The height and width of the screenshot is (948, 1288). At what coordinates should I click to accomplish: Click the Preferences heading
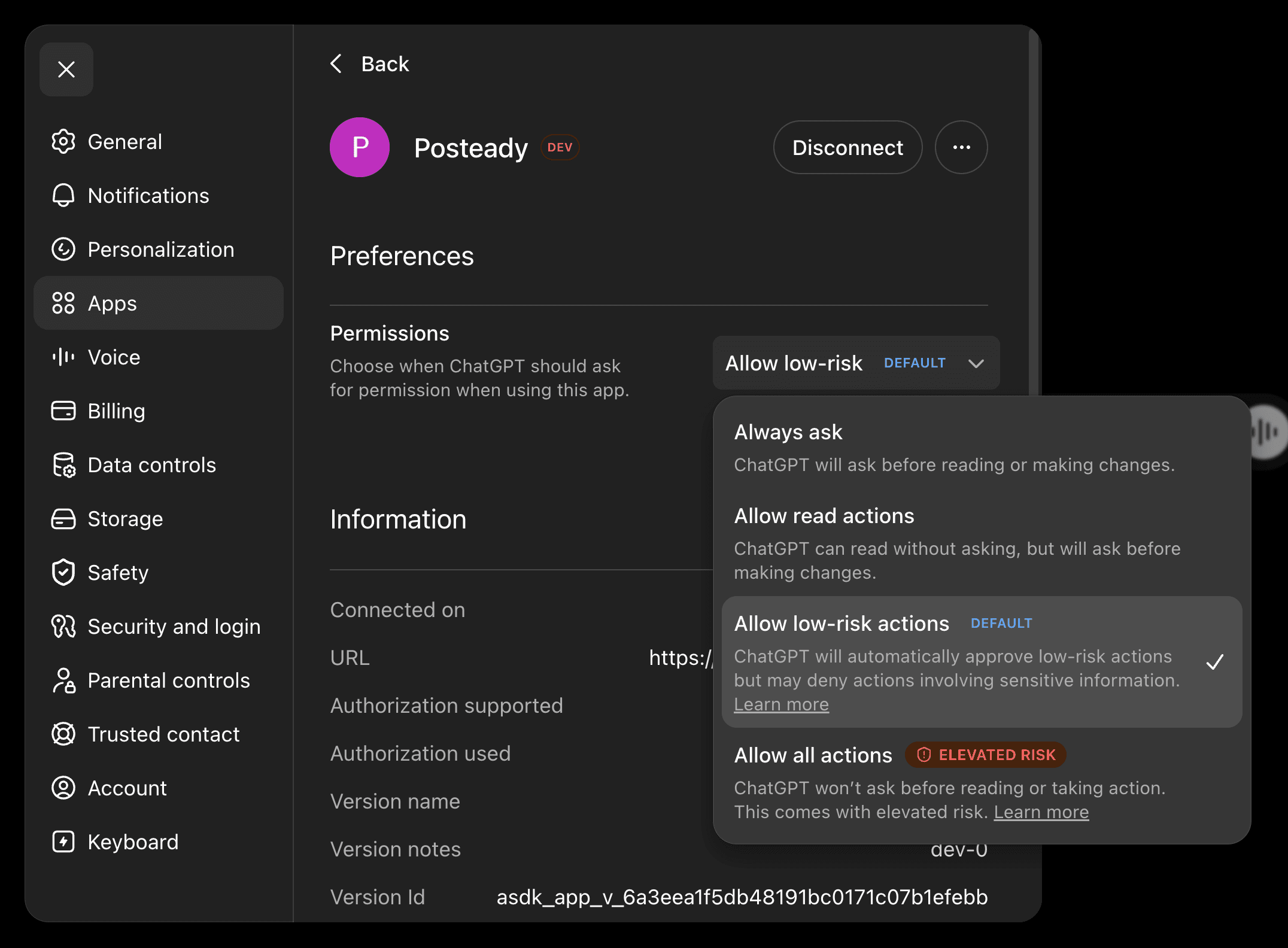coord(402,256)
